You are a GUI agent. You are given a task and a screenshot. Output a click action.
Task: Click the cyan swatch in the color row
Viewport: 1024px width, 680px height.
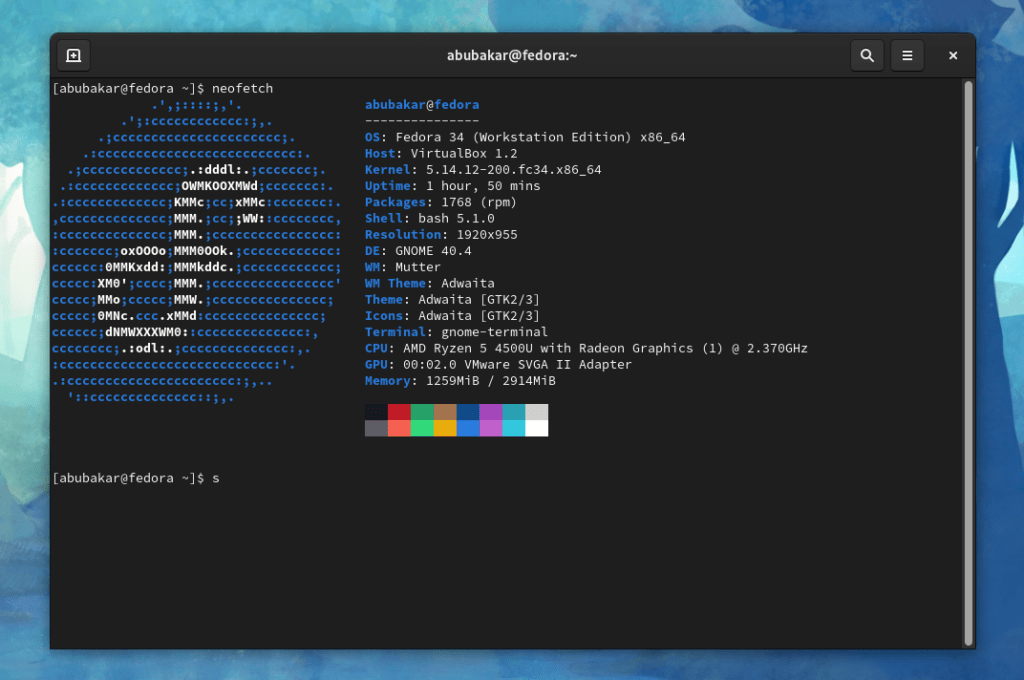[514, 429]
